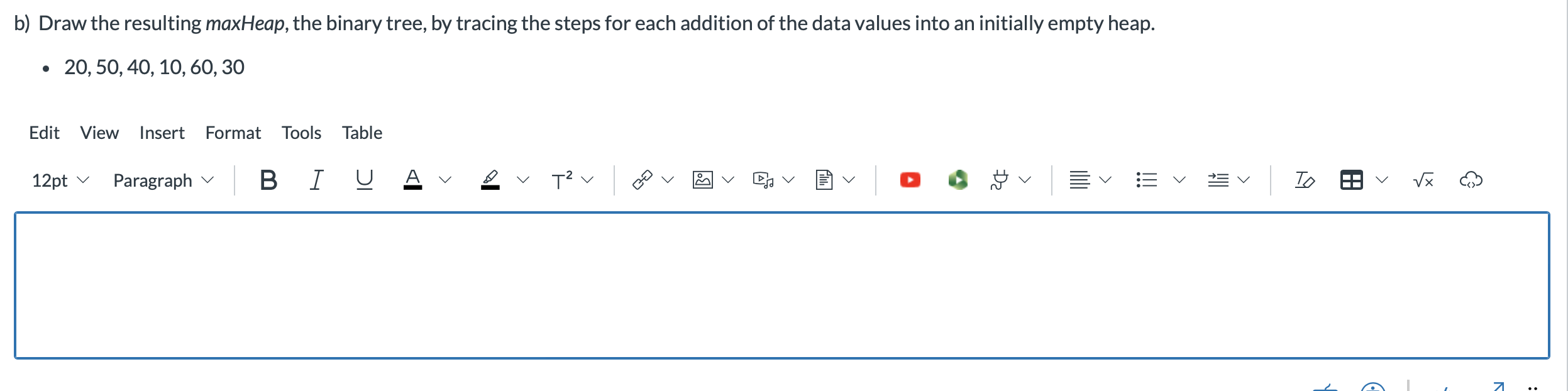This screenshot has height=391, width=1568.
Task: Toggle underline formatting
Action: point(363,180)
